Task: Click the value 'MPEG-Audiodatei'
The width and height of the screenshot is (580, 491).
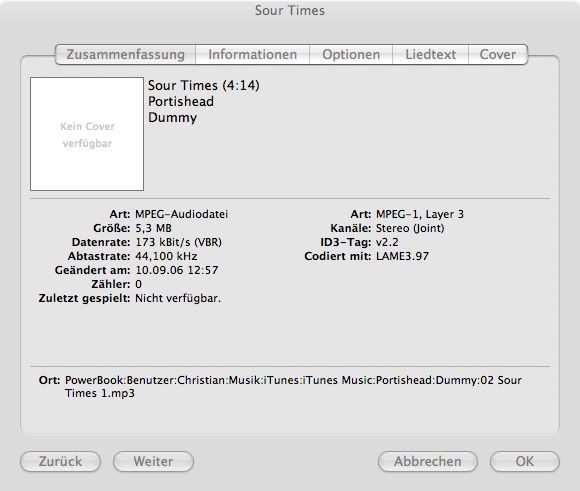Action: 182,214
